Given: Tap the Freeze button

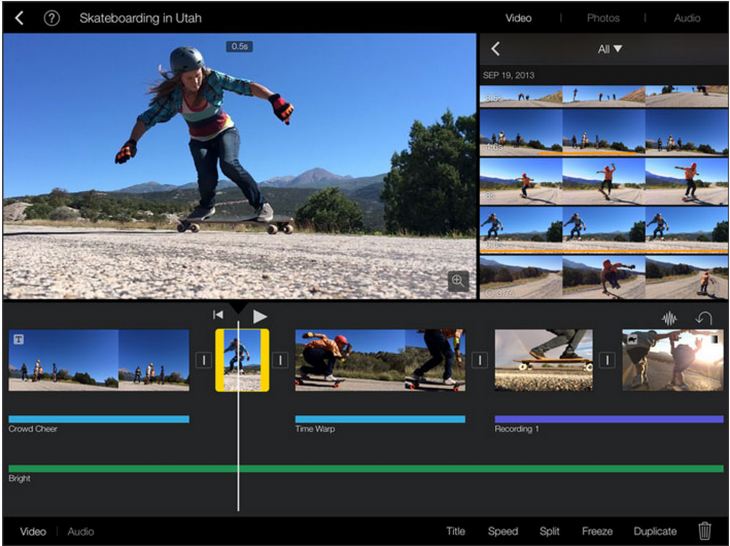Looking at the screenshot, I should 597,531.
